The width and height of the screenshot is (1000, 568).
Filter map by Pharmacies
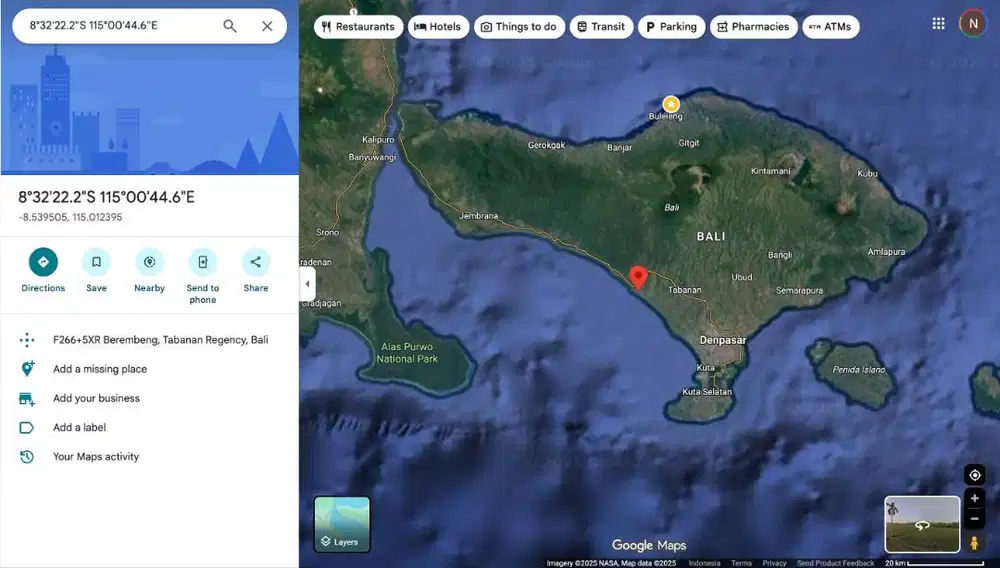753,27
